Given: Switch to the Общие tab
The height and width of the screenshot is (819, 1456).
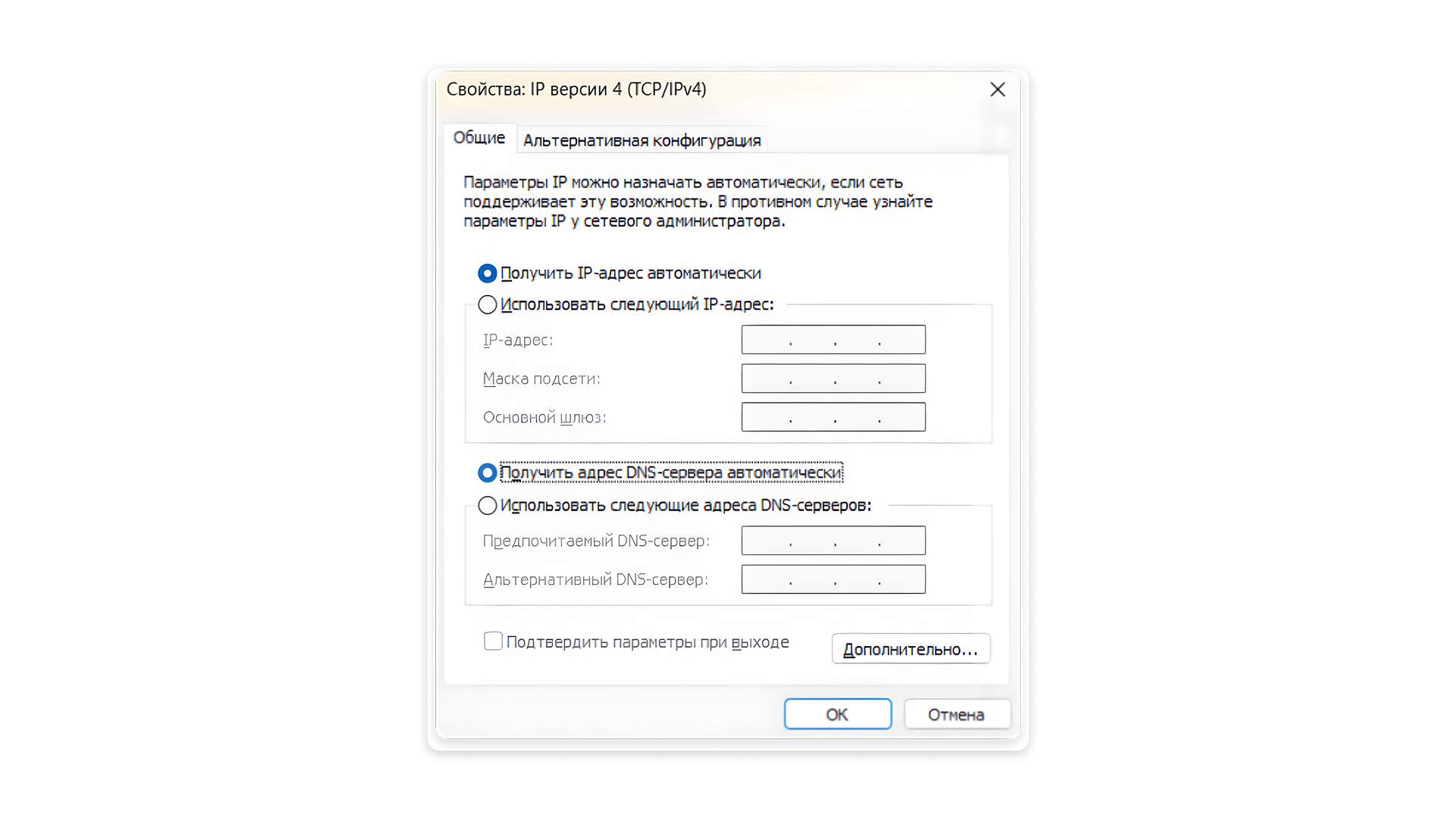Looking at the screenshot, I should click(479, 138).
